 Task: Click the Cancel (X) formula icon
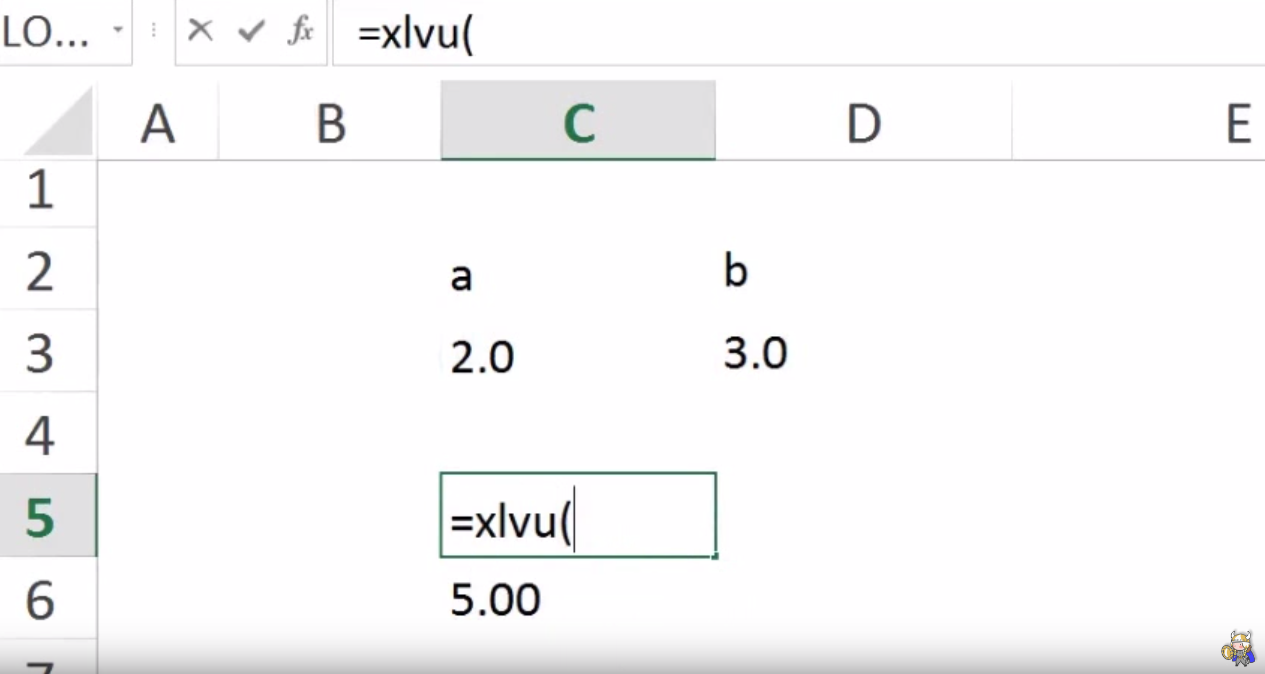coord(200,31)
